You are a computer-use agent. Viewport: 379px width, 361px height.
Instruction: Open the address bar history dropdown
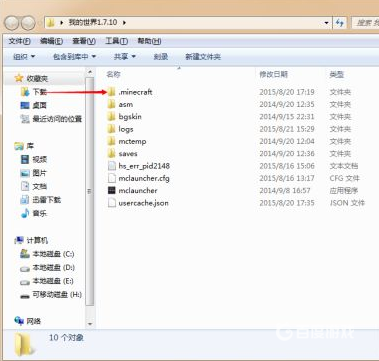326,23
